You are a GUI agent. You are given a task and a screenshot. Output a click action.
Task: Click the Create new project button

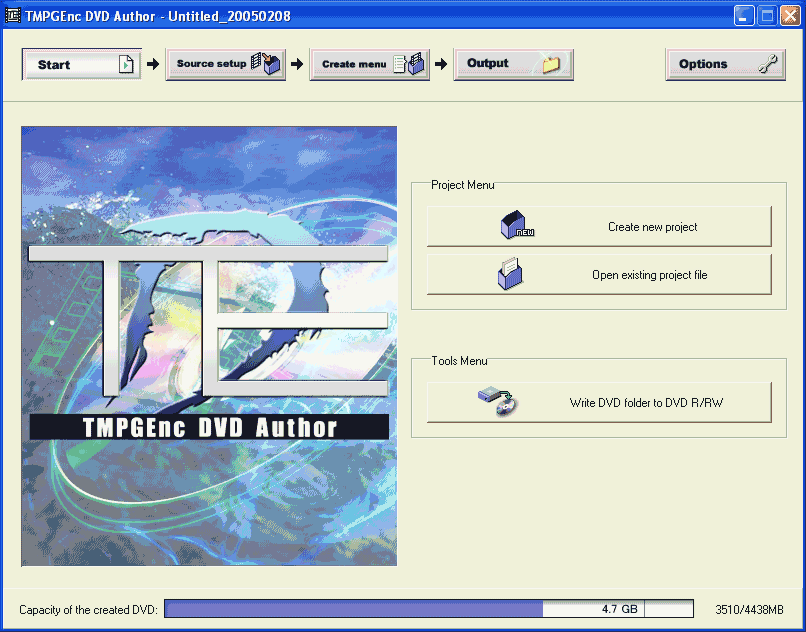pyautogui.click(x=599, y=227)
